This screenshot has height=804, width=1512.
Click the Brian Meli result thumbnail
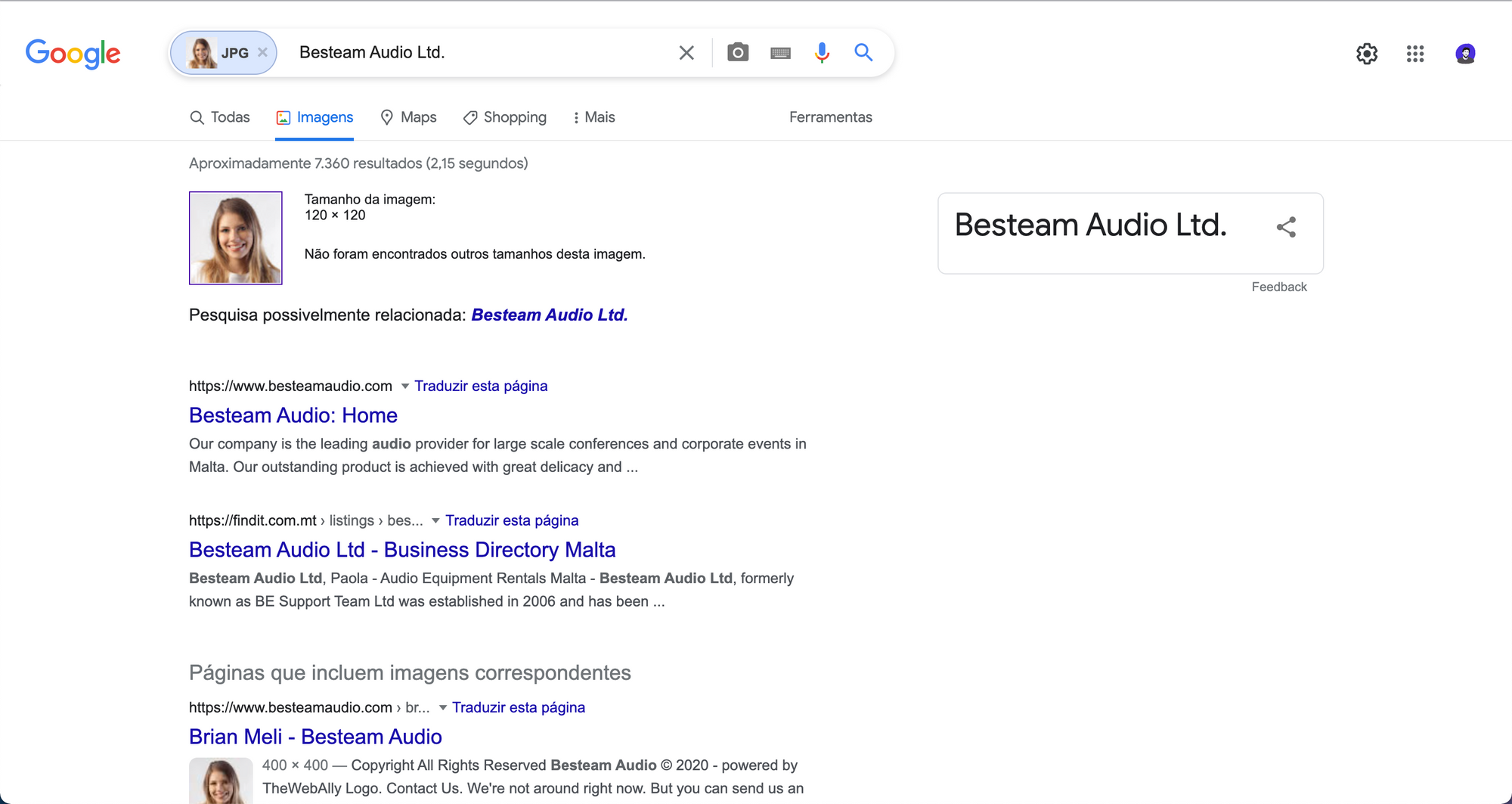click(x=221, y=781)
